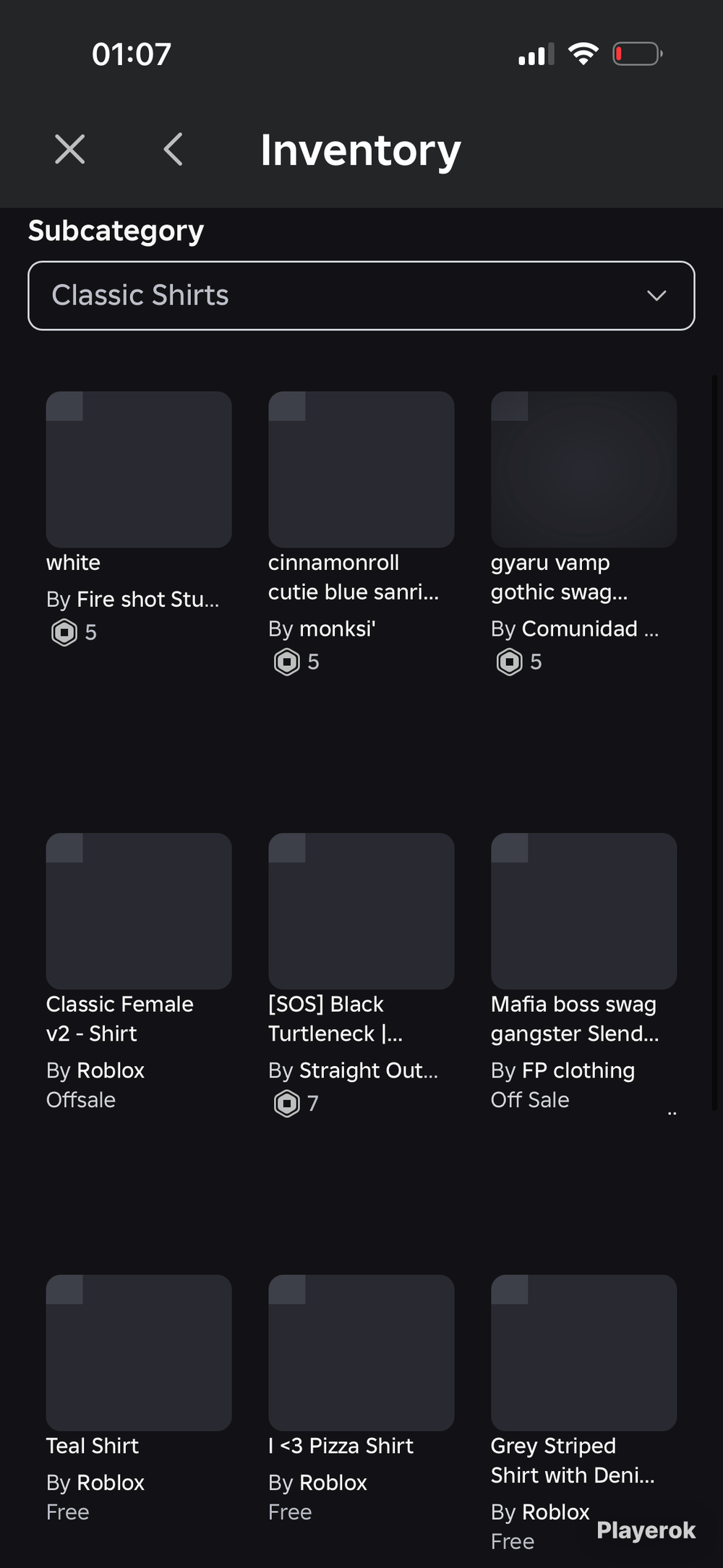Open creator link Fire shot Stu...
Image resolution: width=723 pixels, height=1568 pixels.
[148, 600]
